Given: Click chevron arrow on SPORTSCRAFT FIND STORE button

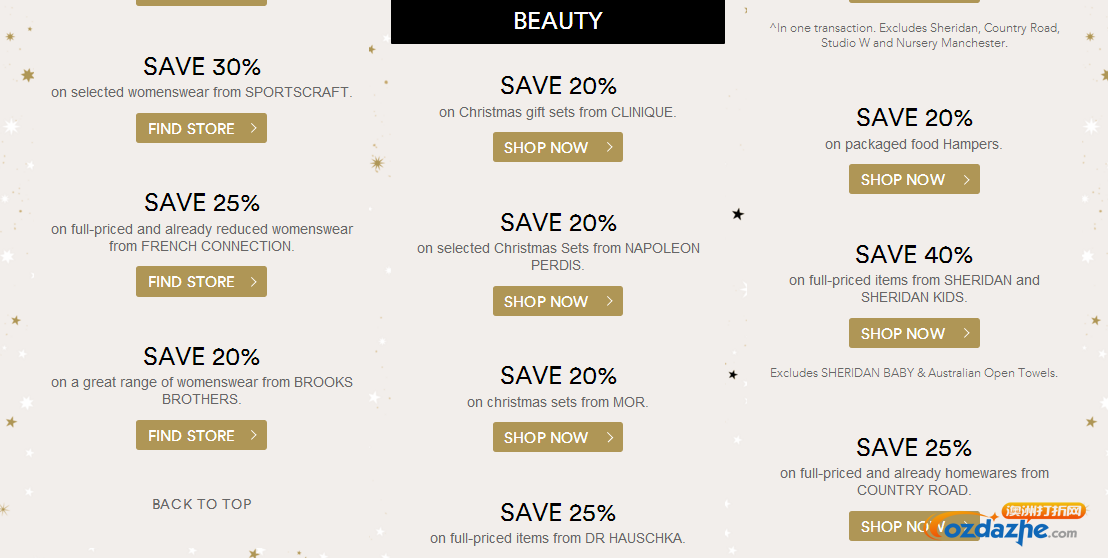Looking at the screenshot, I should (254, 128).
